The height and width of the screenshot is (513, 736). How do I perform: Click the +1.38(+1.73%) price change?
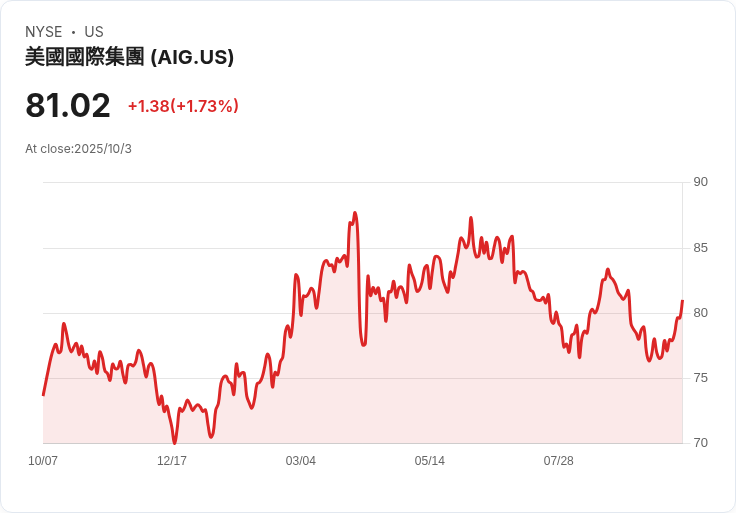tap(183, 106)
